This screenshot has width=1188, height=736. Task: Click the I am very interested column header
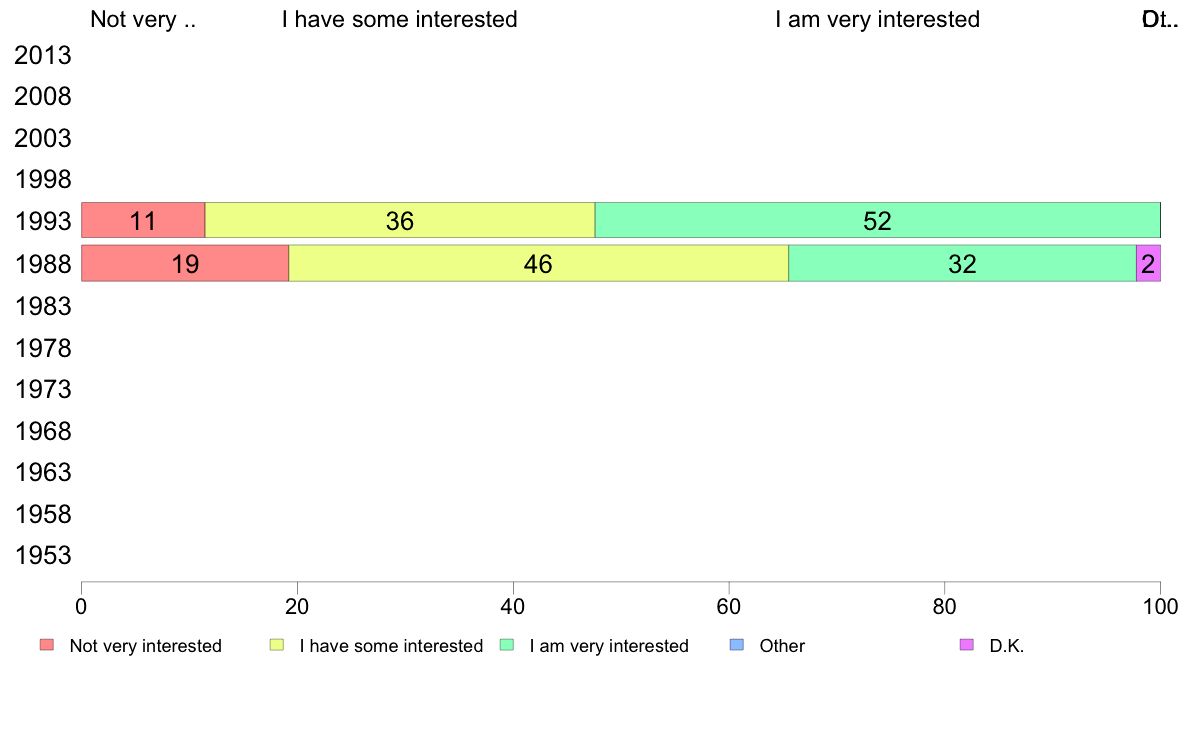click(877, 19)
